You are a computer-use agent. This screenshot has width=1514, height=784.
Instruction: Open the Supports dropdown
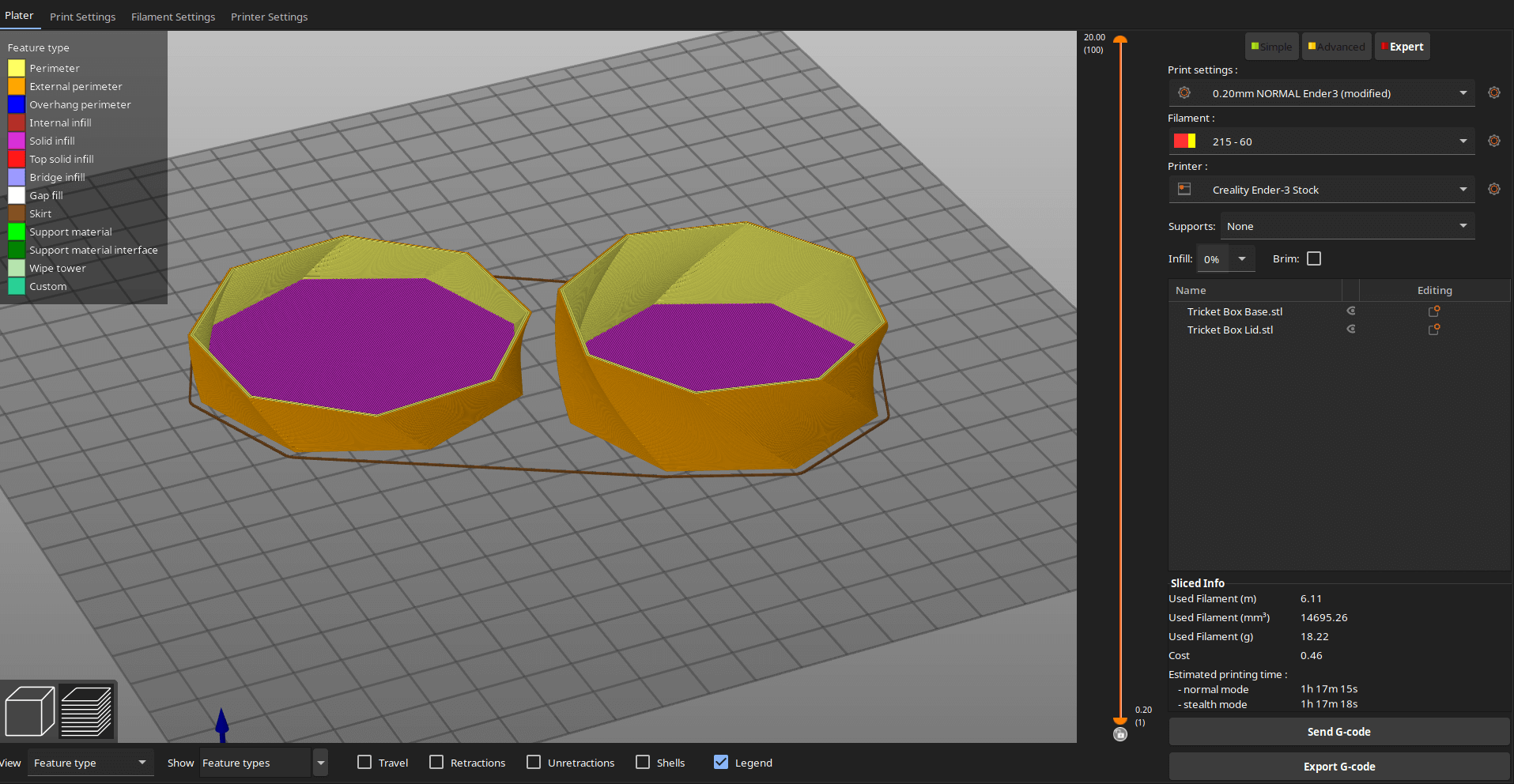(1347, 226)
